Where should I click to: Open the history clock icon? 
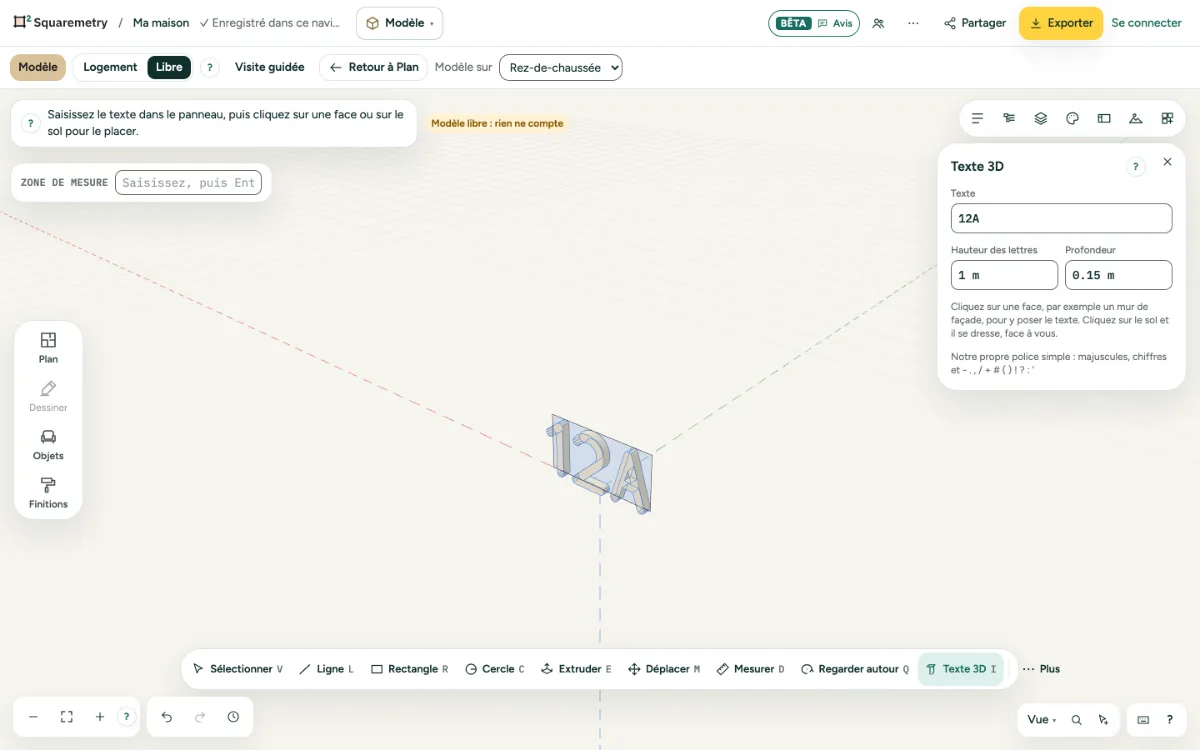233,717
